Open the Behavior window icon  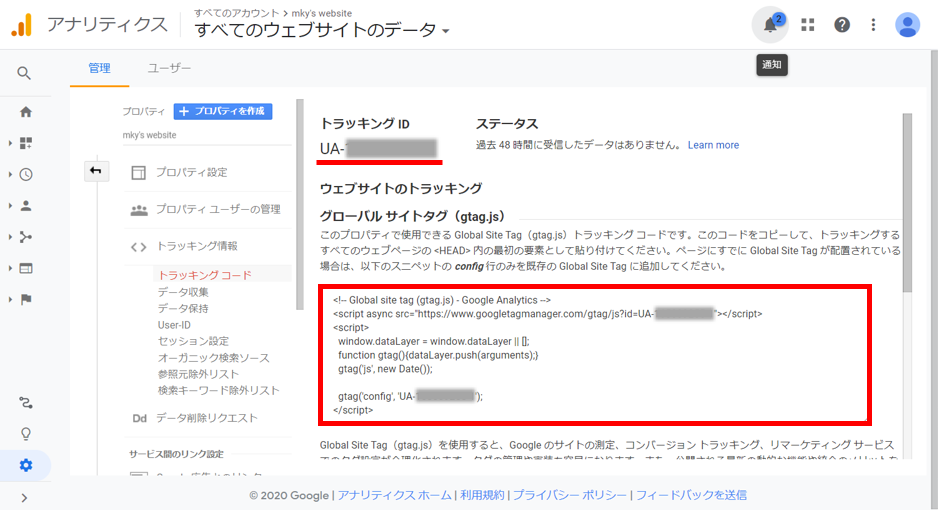[26, 268]
